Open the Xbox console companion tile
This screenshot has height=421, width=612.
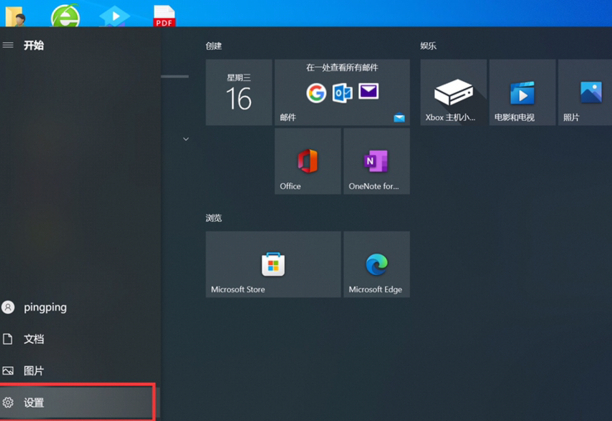point(453,92)
